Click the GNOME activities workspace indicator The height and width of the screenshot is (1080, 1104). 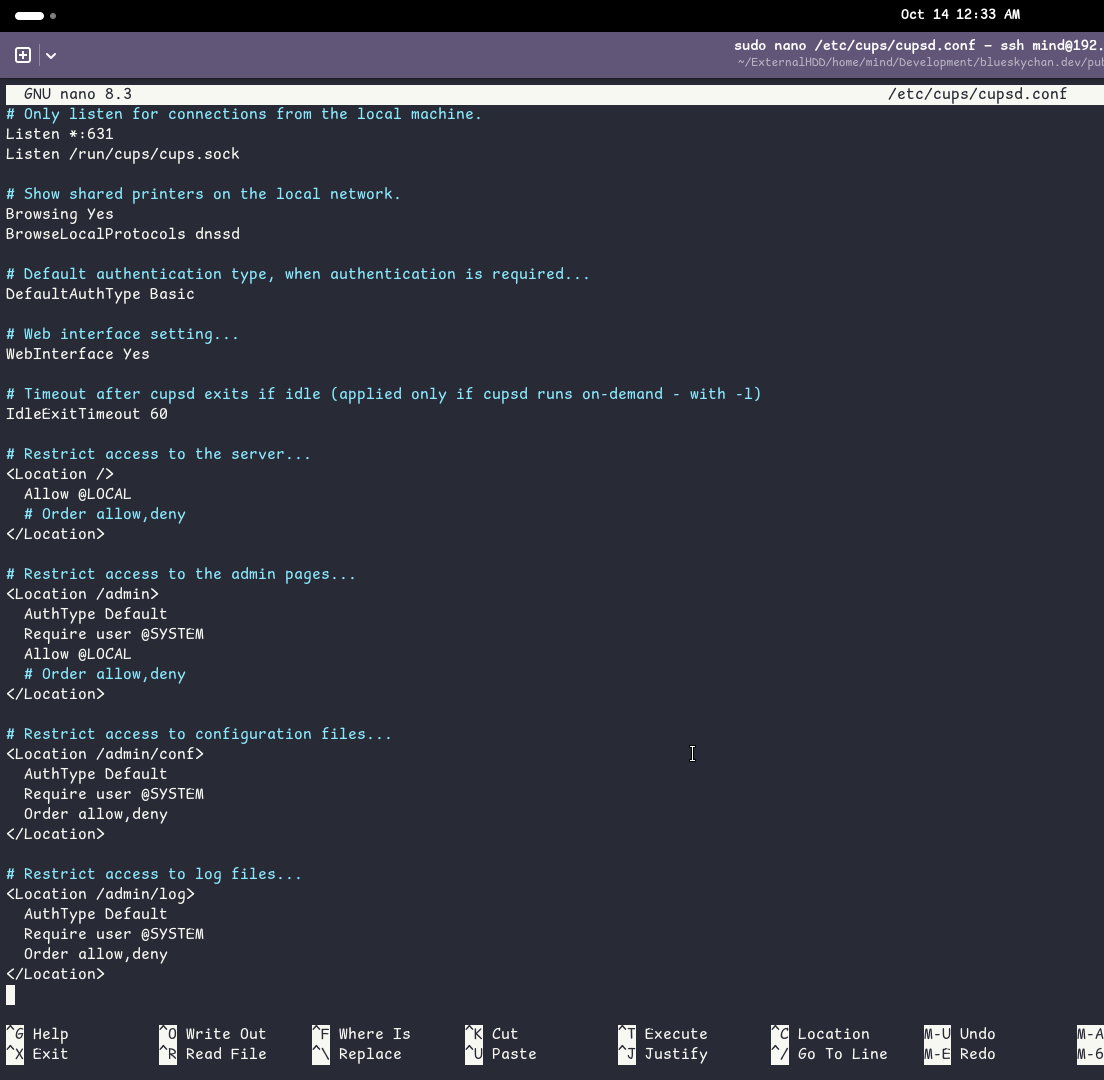point(35,16)
